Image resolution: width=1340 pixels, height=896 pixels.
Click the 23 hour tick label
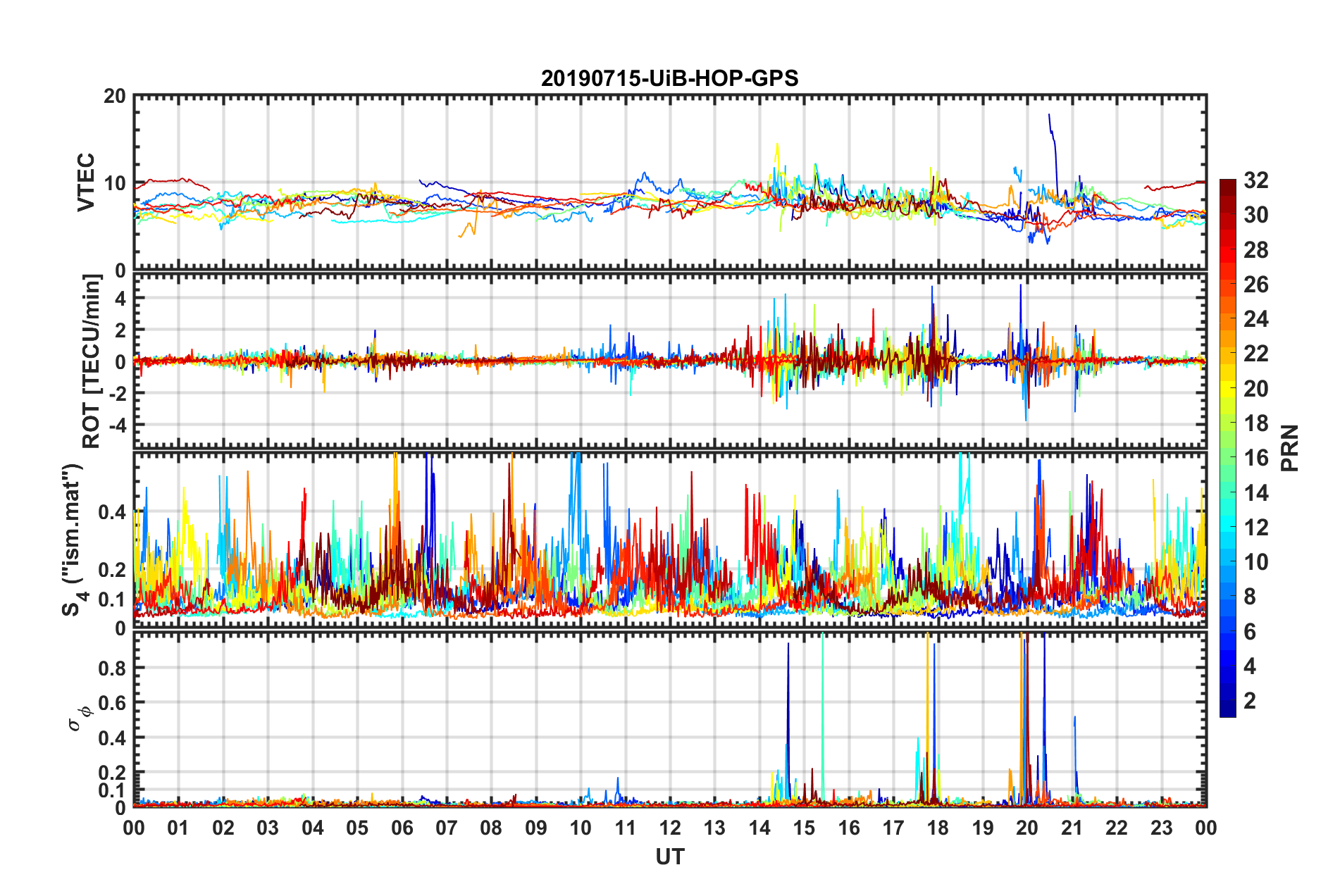pos(1161,828)
